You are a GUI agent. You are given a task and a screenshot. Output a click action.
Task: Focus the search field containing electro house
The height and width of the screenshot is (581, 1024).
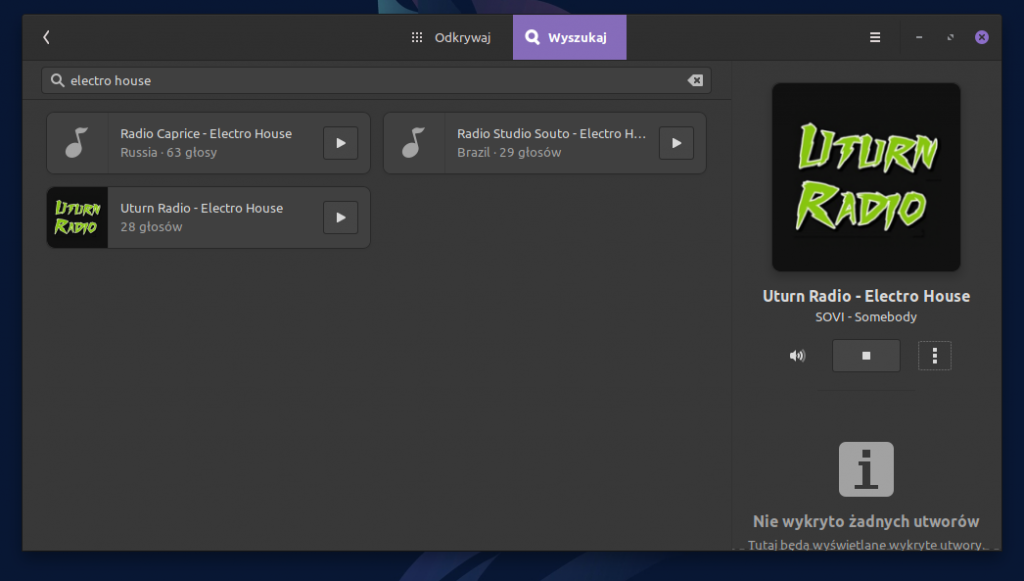pos(370,80)
